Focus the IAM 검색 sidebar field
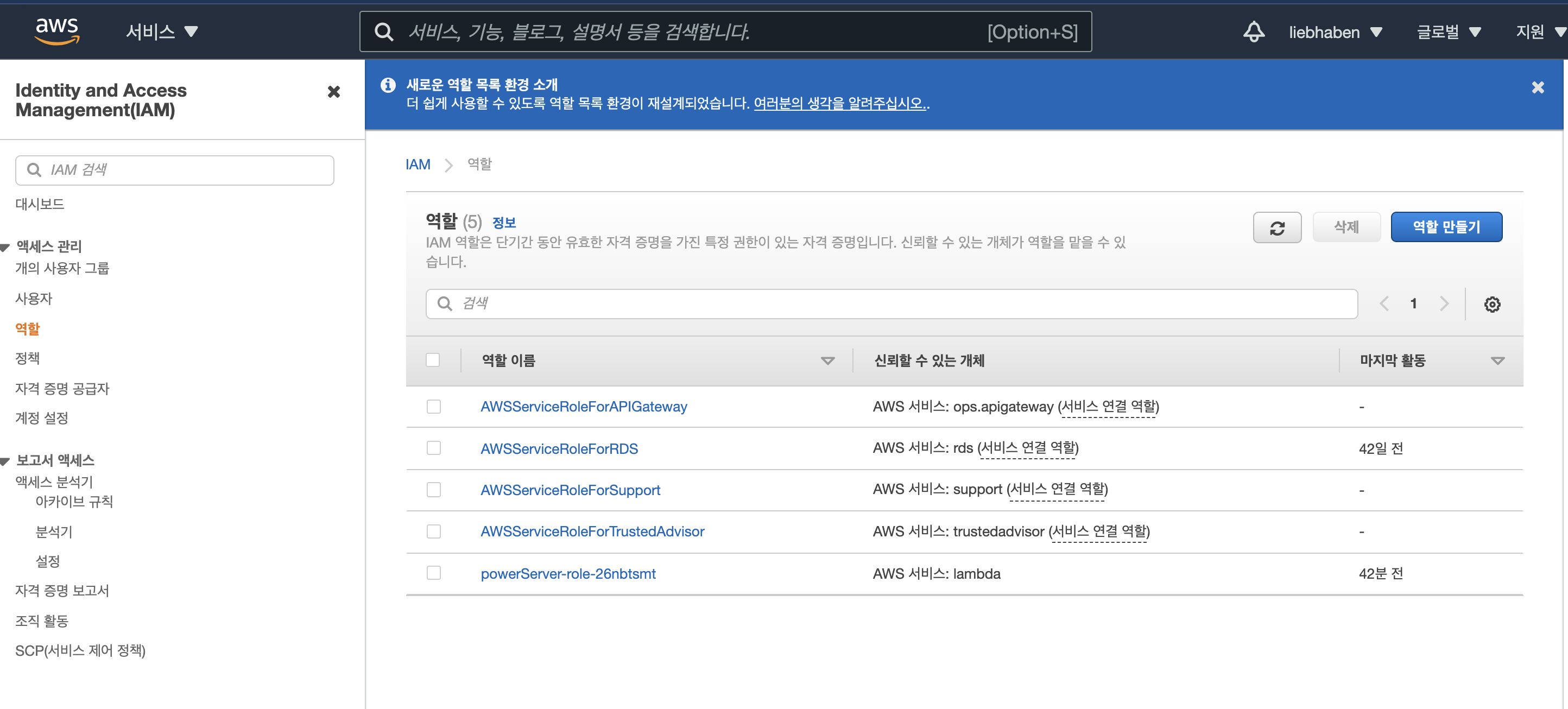Image resolution: width=1568 pixels, height=709 pixels. click(174, 170)
